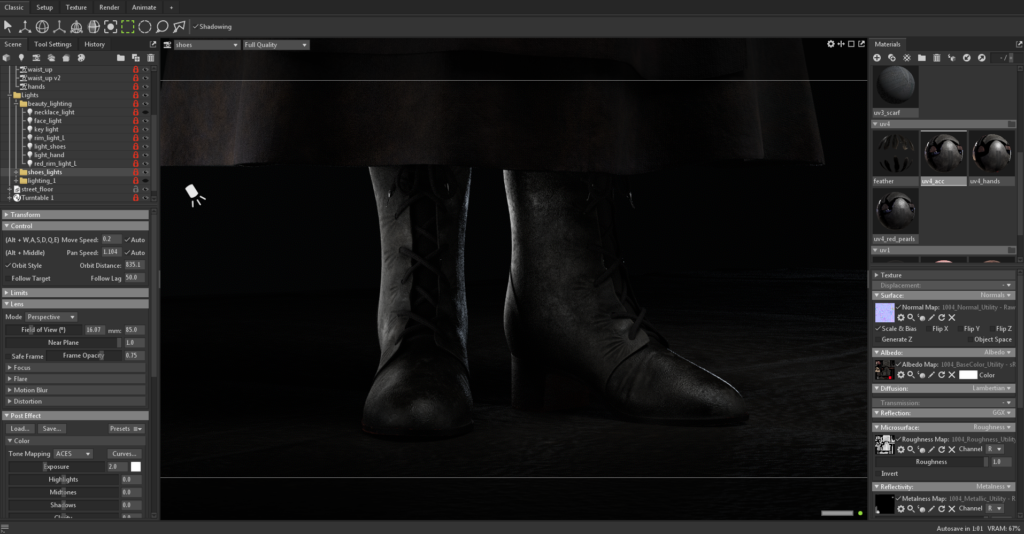Open the Curves... editor button
This screenshot has height=534, width=1024.
(x=123, y=454)
